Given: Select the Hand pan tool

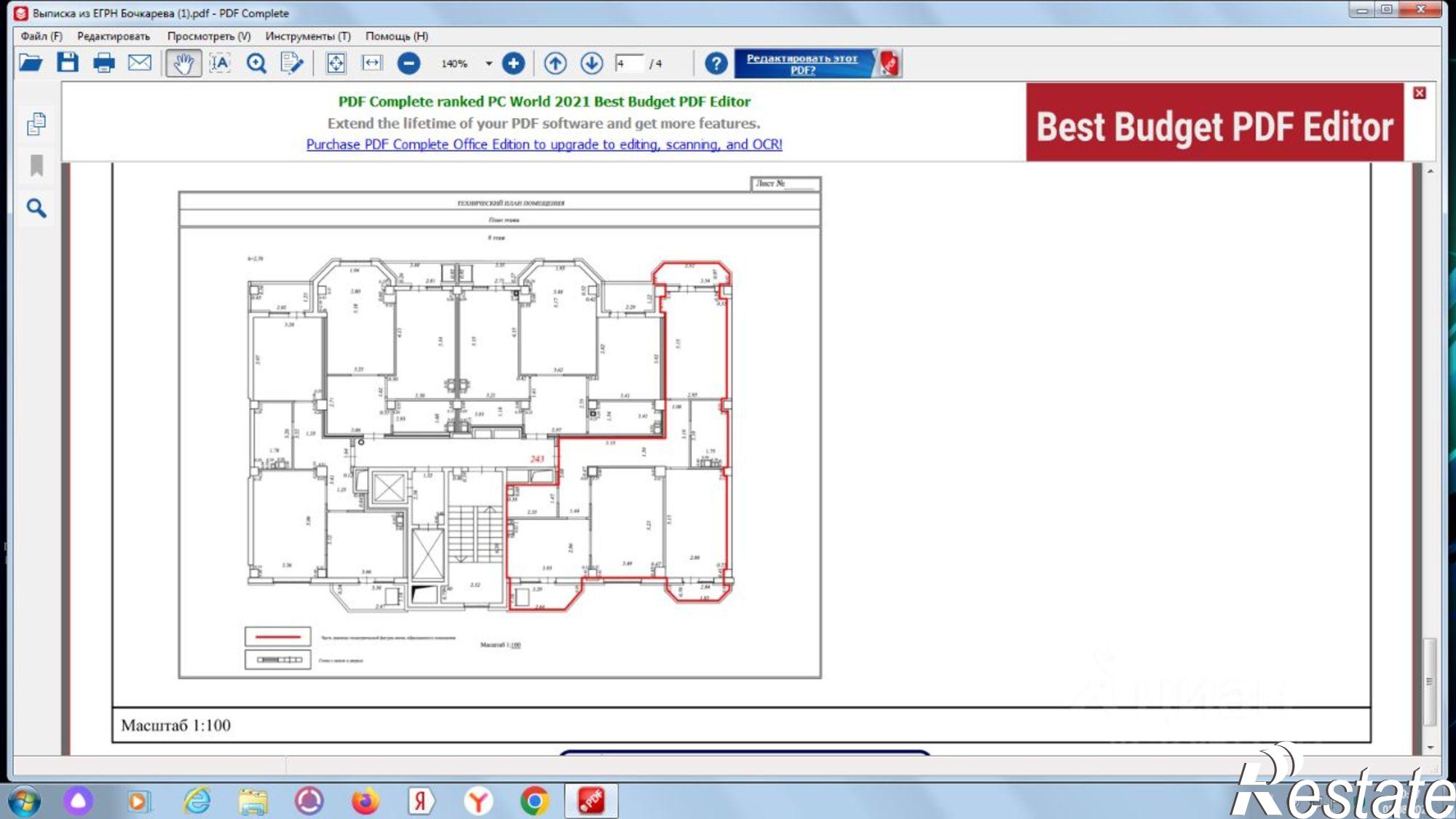Looking at the screenshot, I should pos(183,63).
